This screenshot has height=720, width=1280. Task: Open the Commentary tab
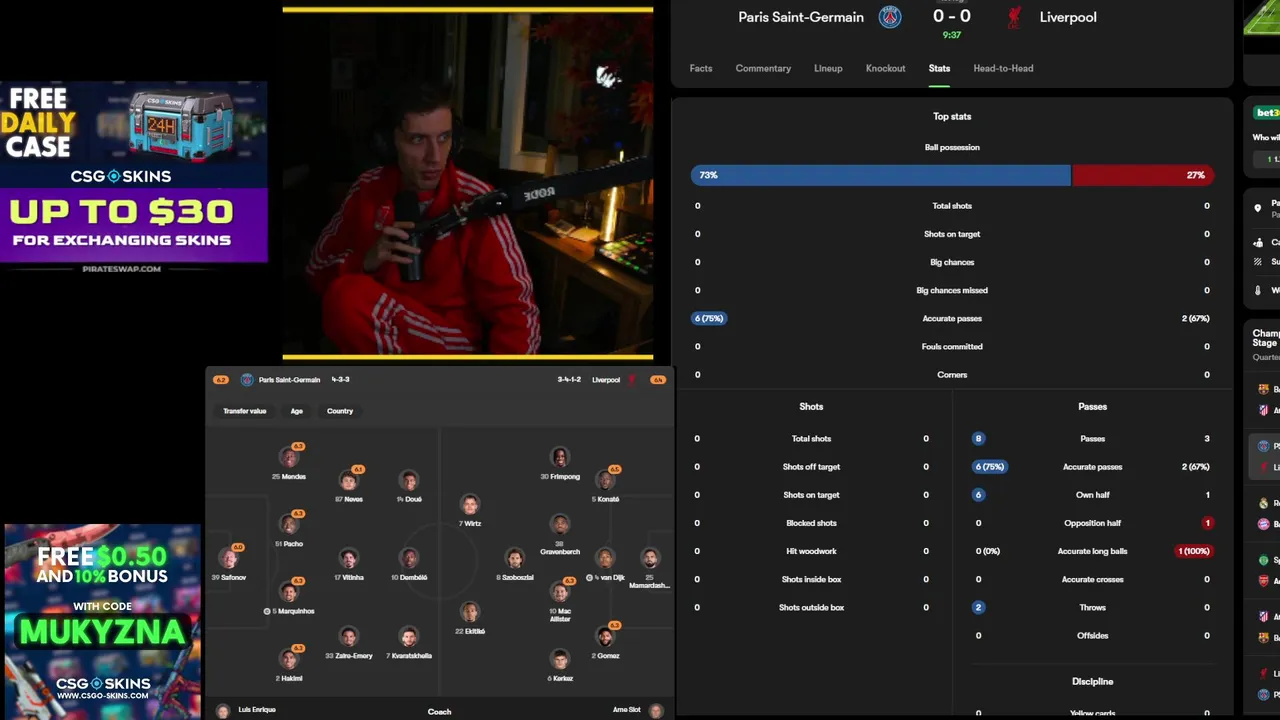coord(763,68)
